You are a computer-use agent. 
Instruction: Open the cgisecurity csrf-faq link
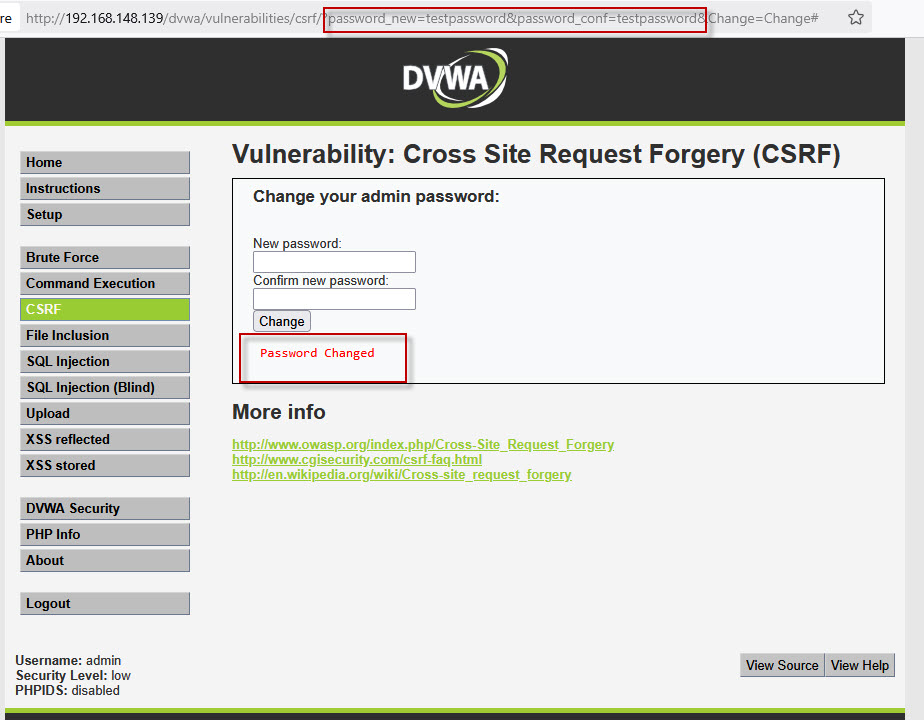pos(357,460)
